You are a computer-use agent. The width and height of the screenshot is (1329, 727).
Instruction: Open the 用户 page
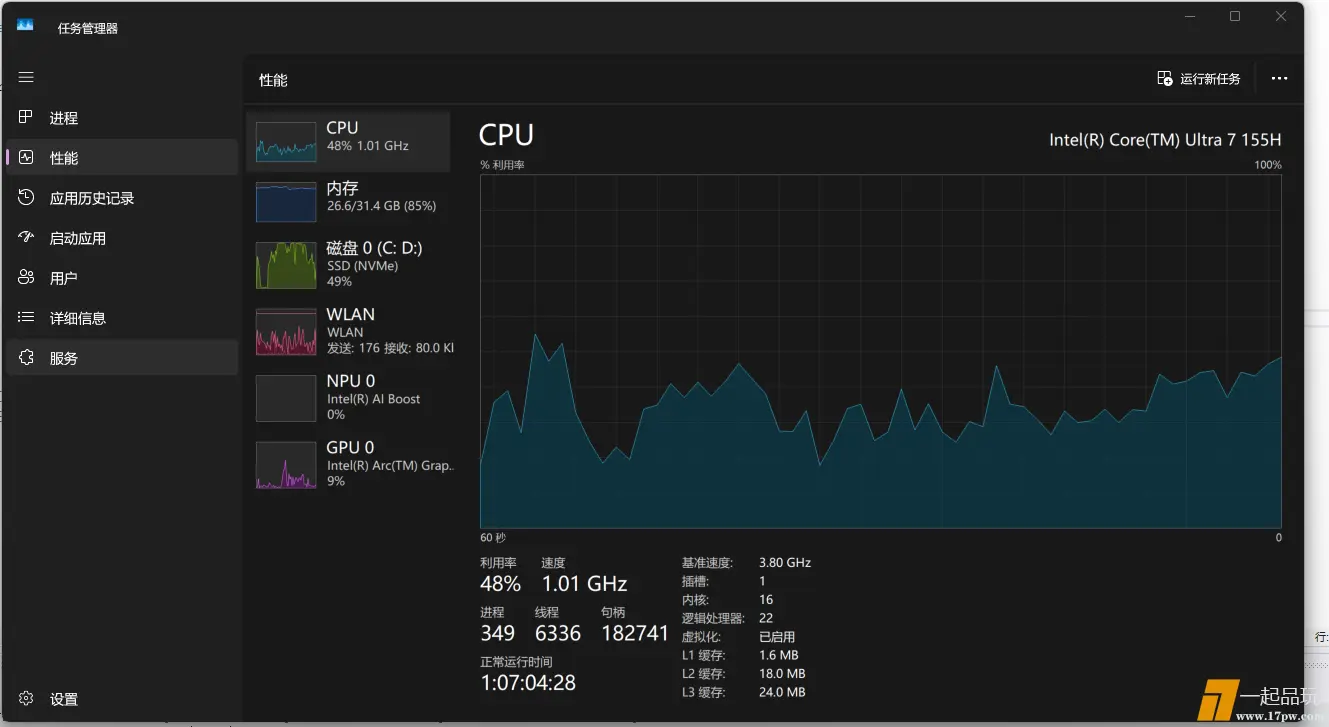[122, 277]
